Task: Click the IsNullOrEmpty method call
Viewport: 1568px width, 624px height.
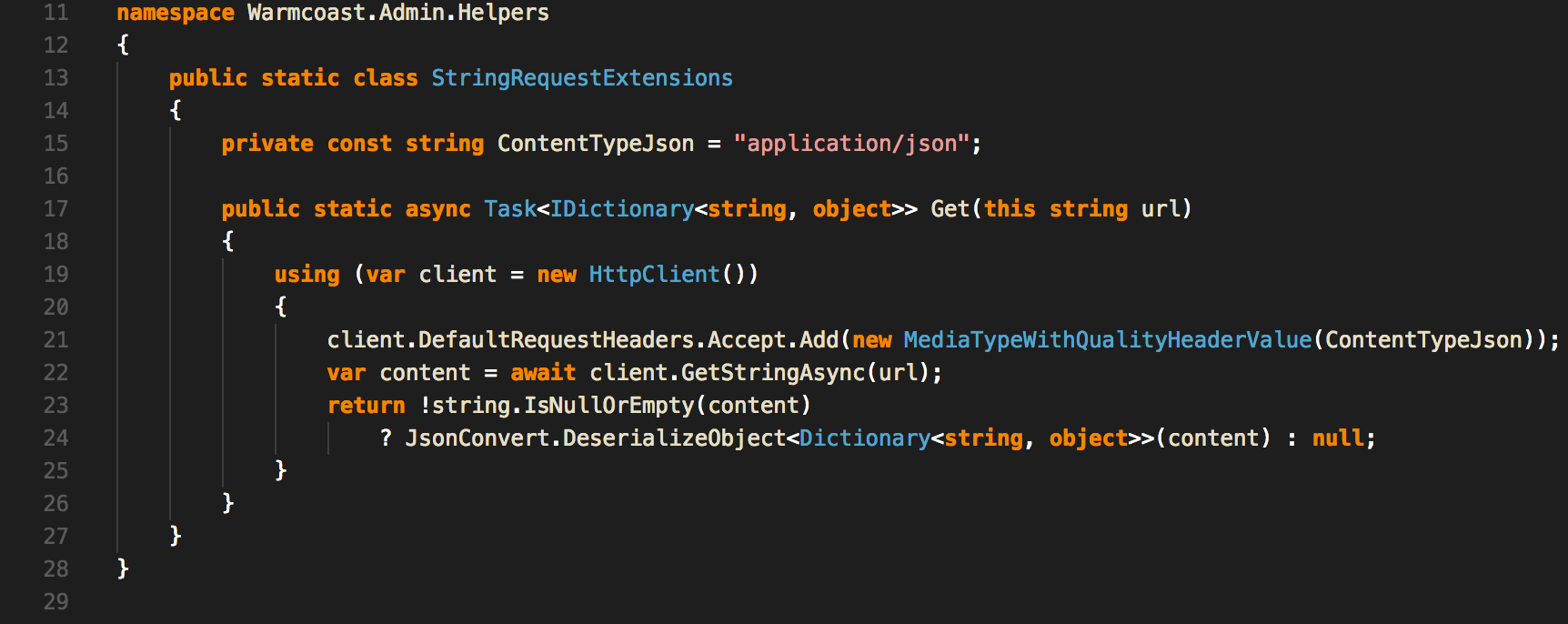Action: tap(608, 406)
